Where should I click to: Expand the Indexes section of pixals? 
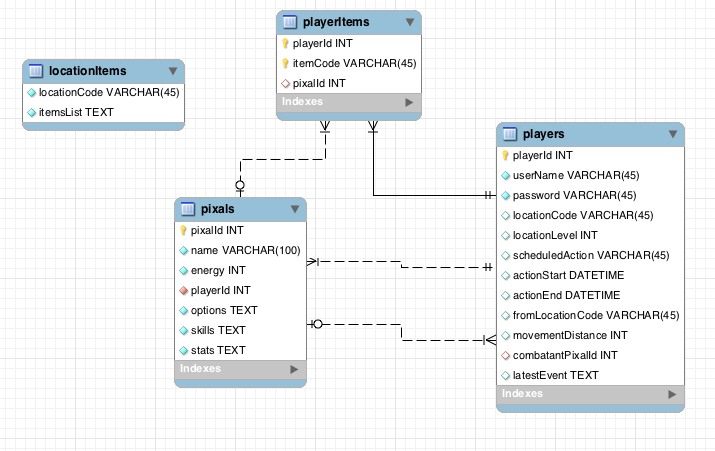click(x=293, y=369)
